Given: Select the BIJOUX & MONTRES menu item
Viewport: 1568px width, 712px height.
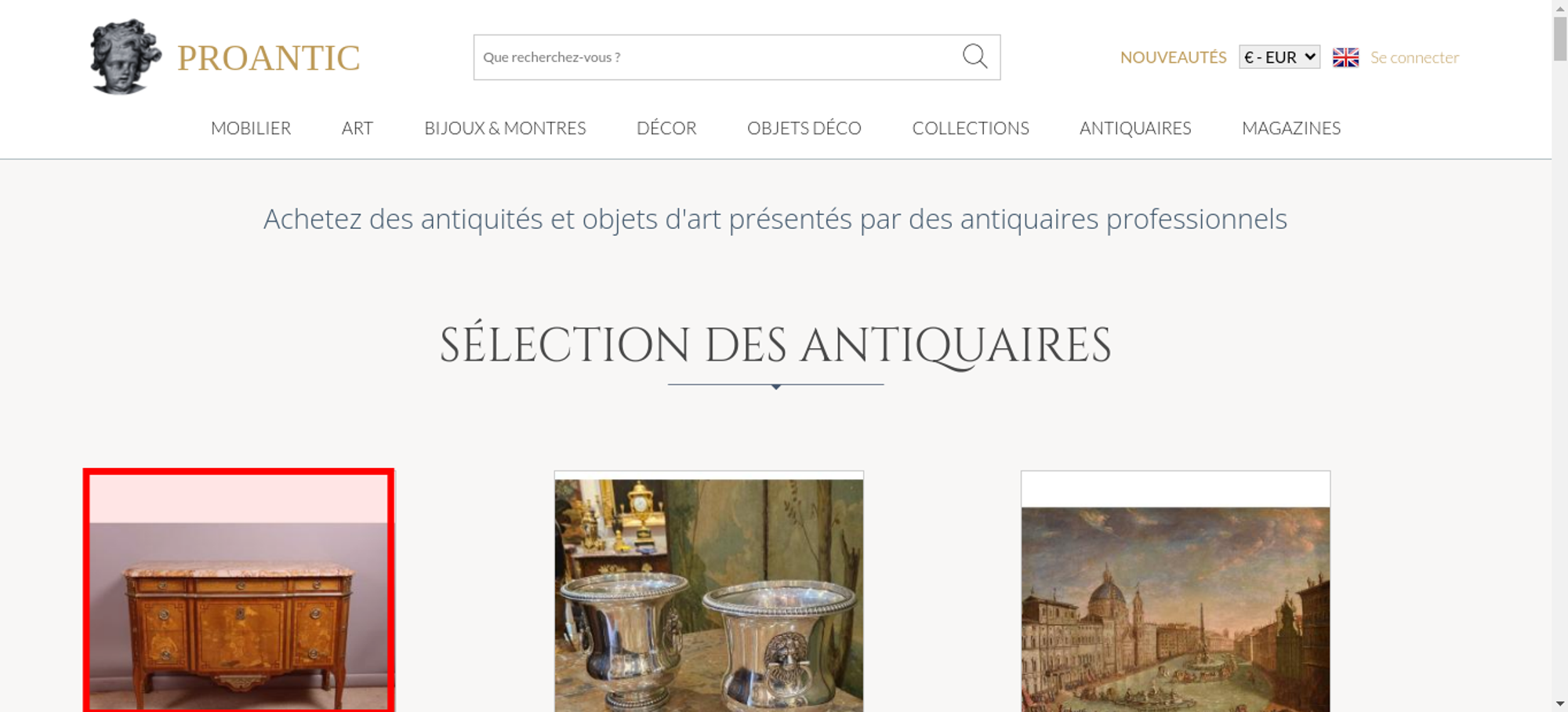Looking at the screenshot, I should (505, 128).
